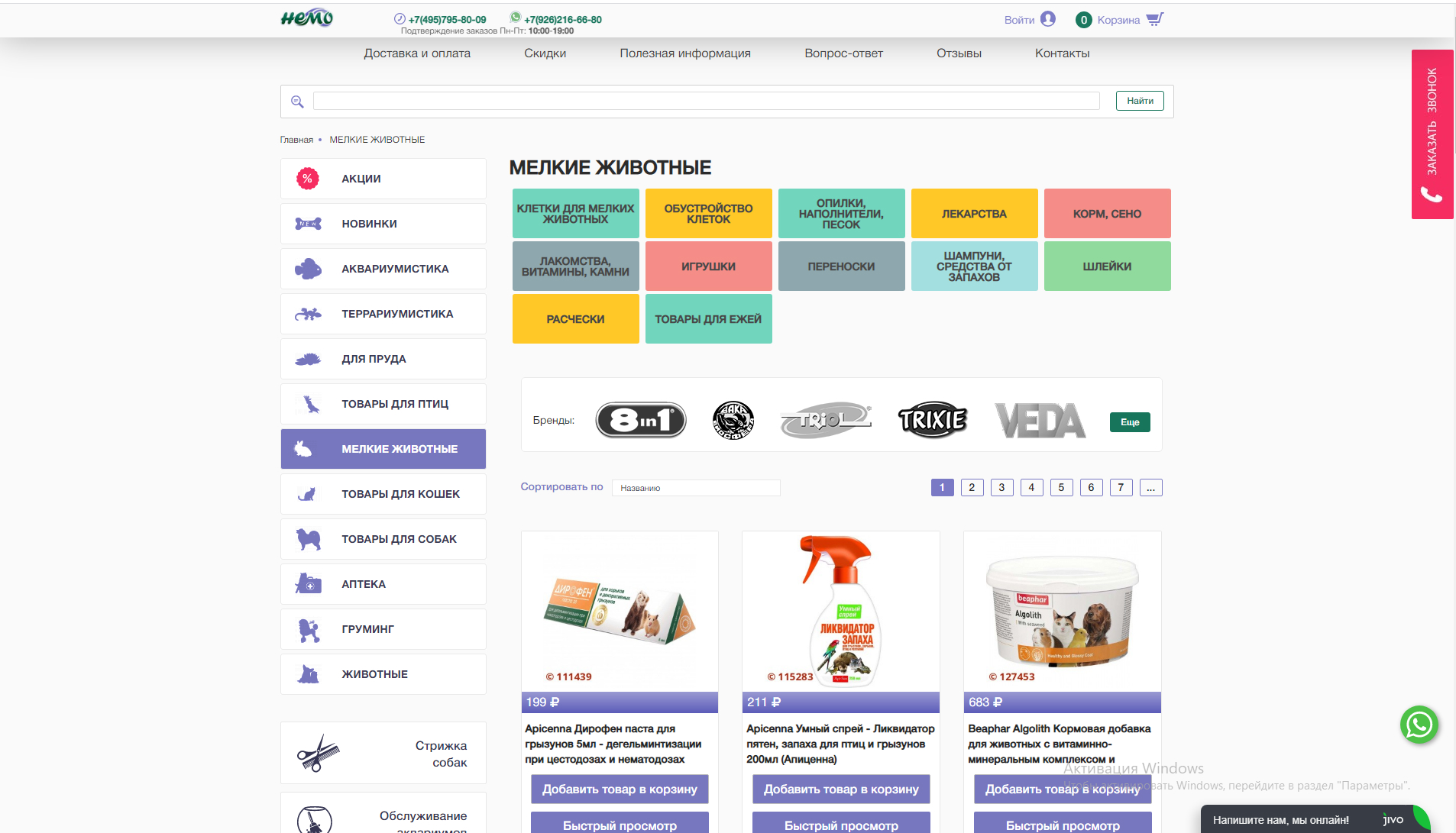Click the search magnifier icon
This screenshot has height=833, width=1456.
(297, 102)
